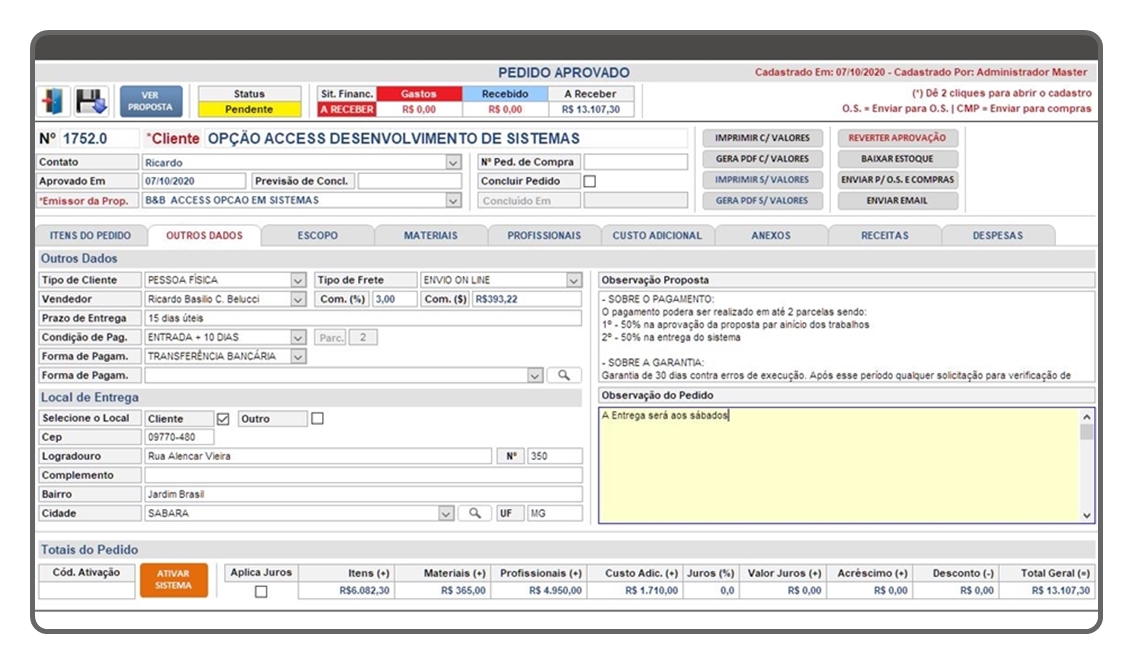This screenshot has height=664, width=1133.
Task: Click the A Receber value R$ 13.107,30
Action: 591,110
